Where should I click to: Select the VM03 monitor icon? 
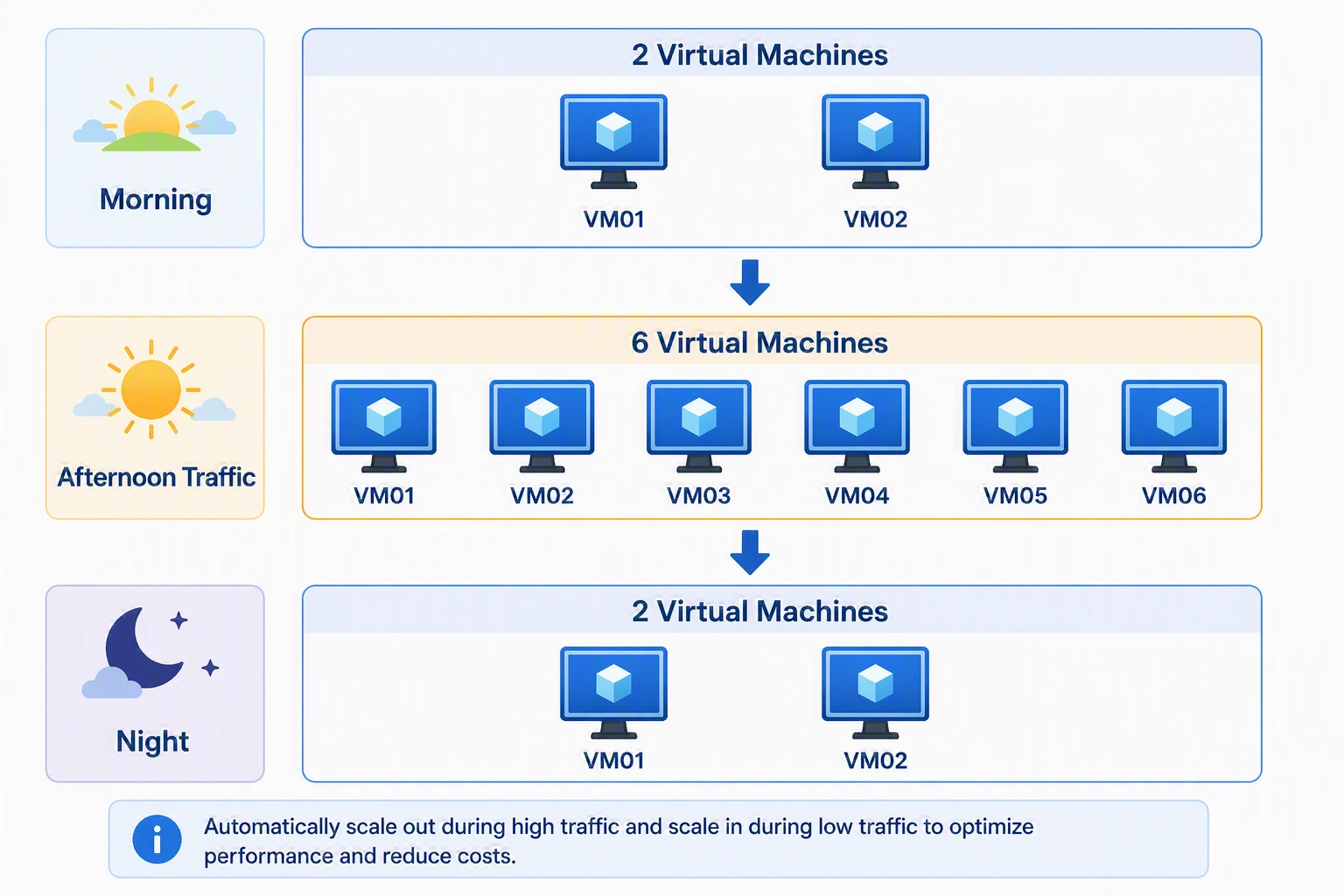point(699,426)
